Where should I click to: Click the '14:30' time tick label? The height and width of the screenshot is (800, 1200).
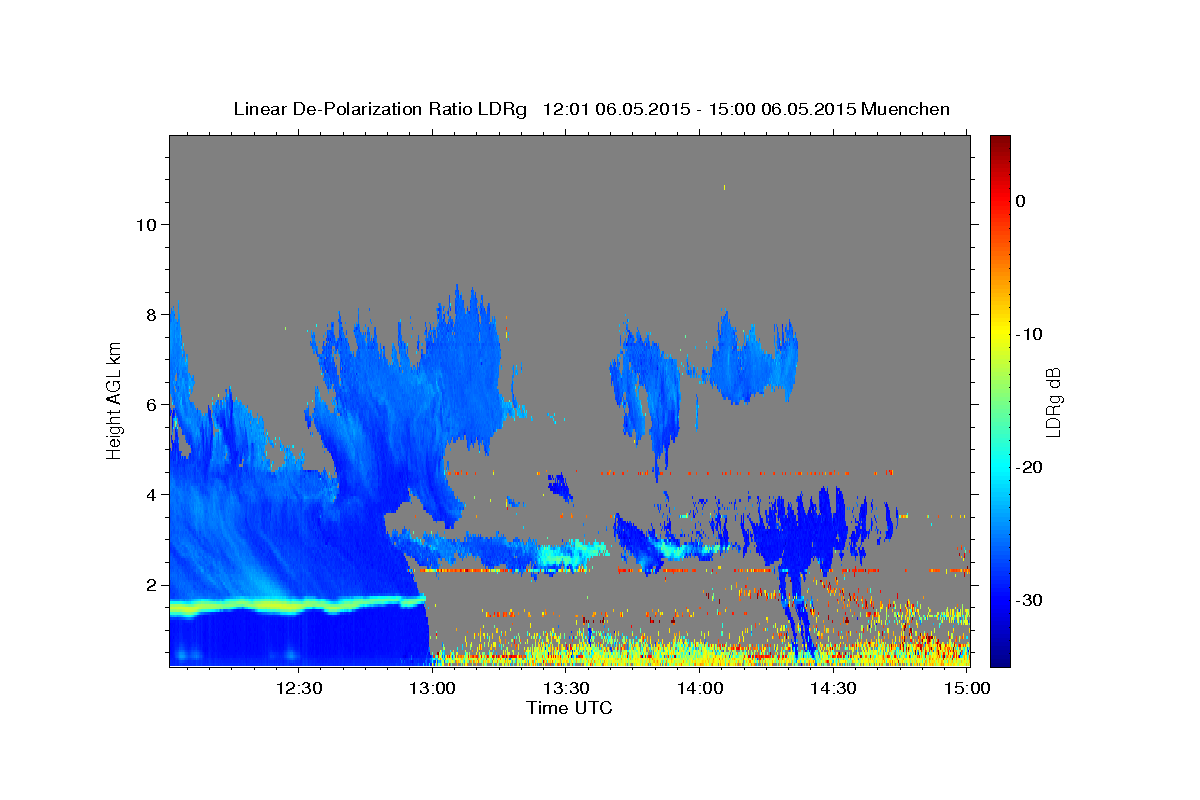[x=834, y=688]
